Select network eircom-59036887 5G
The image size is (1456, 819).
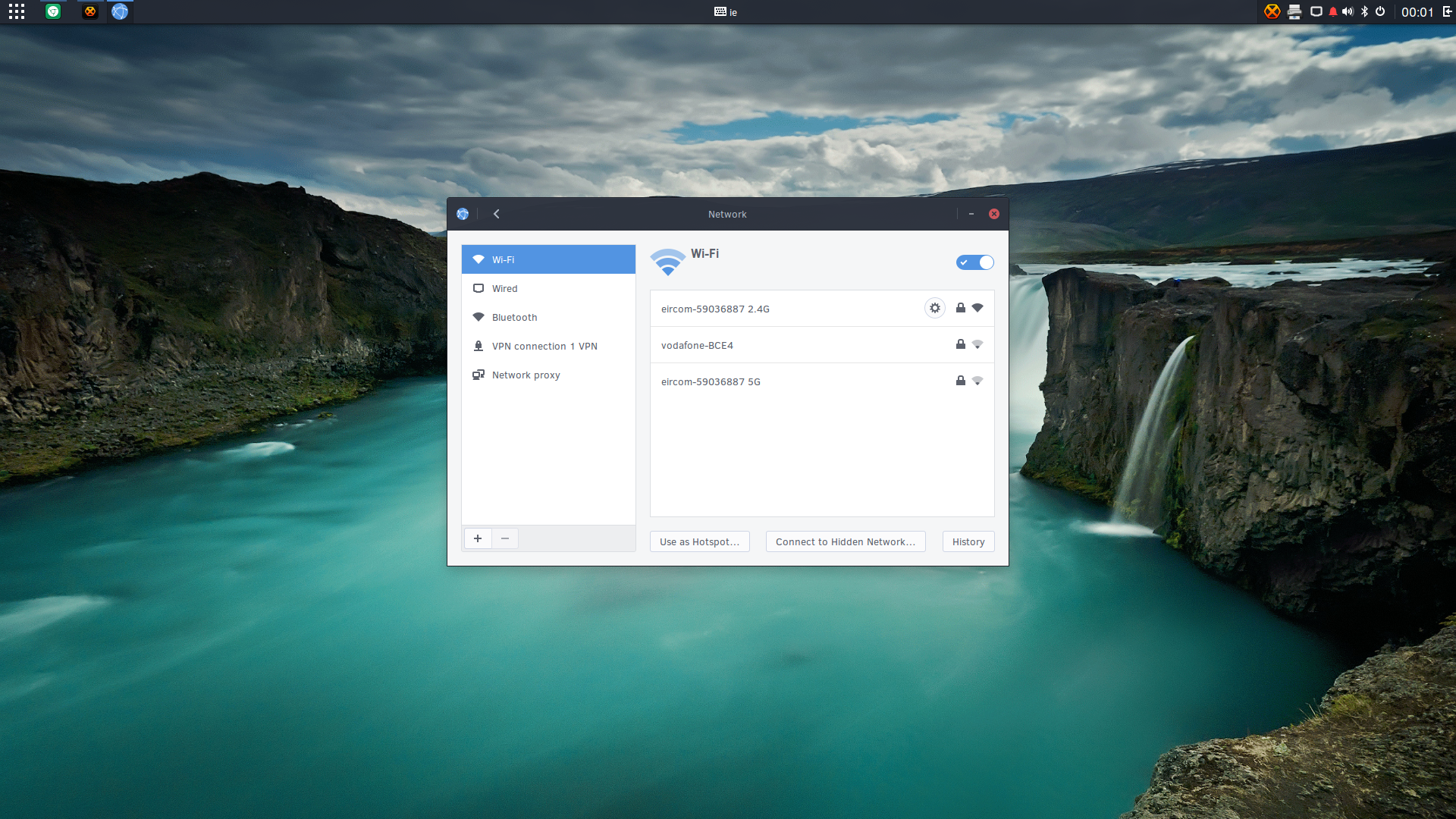coord(822,381)
